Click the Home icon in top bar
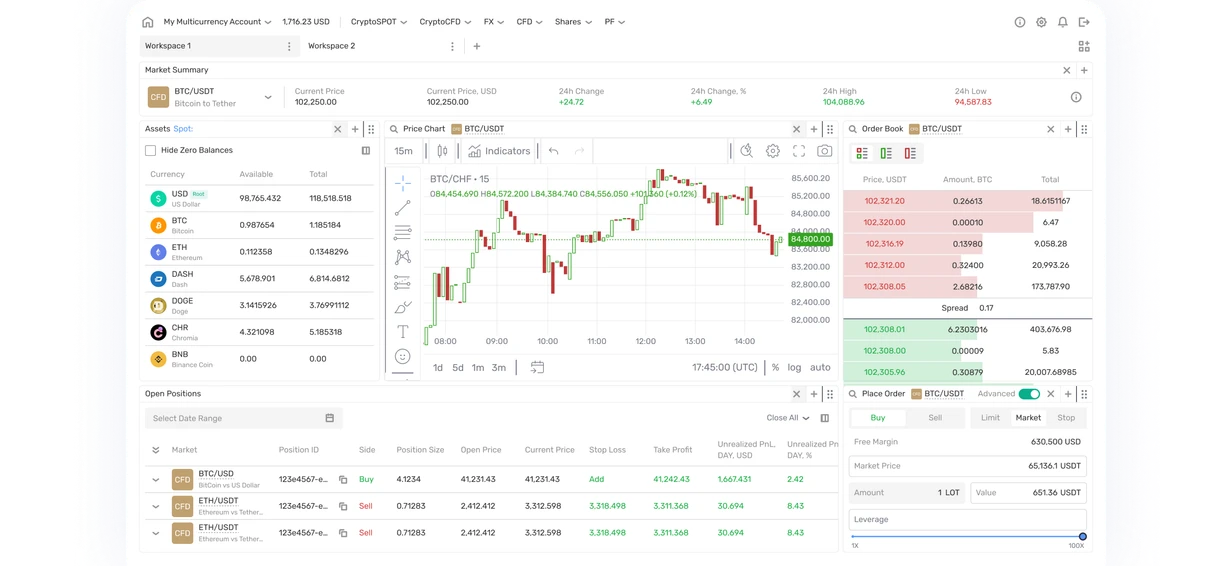 (148, 22)
